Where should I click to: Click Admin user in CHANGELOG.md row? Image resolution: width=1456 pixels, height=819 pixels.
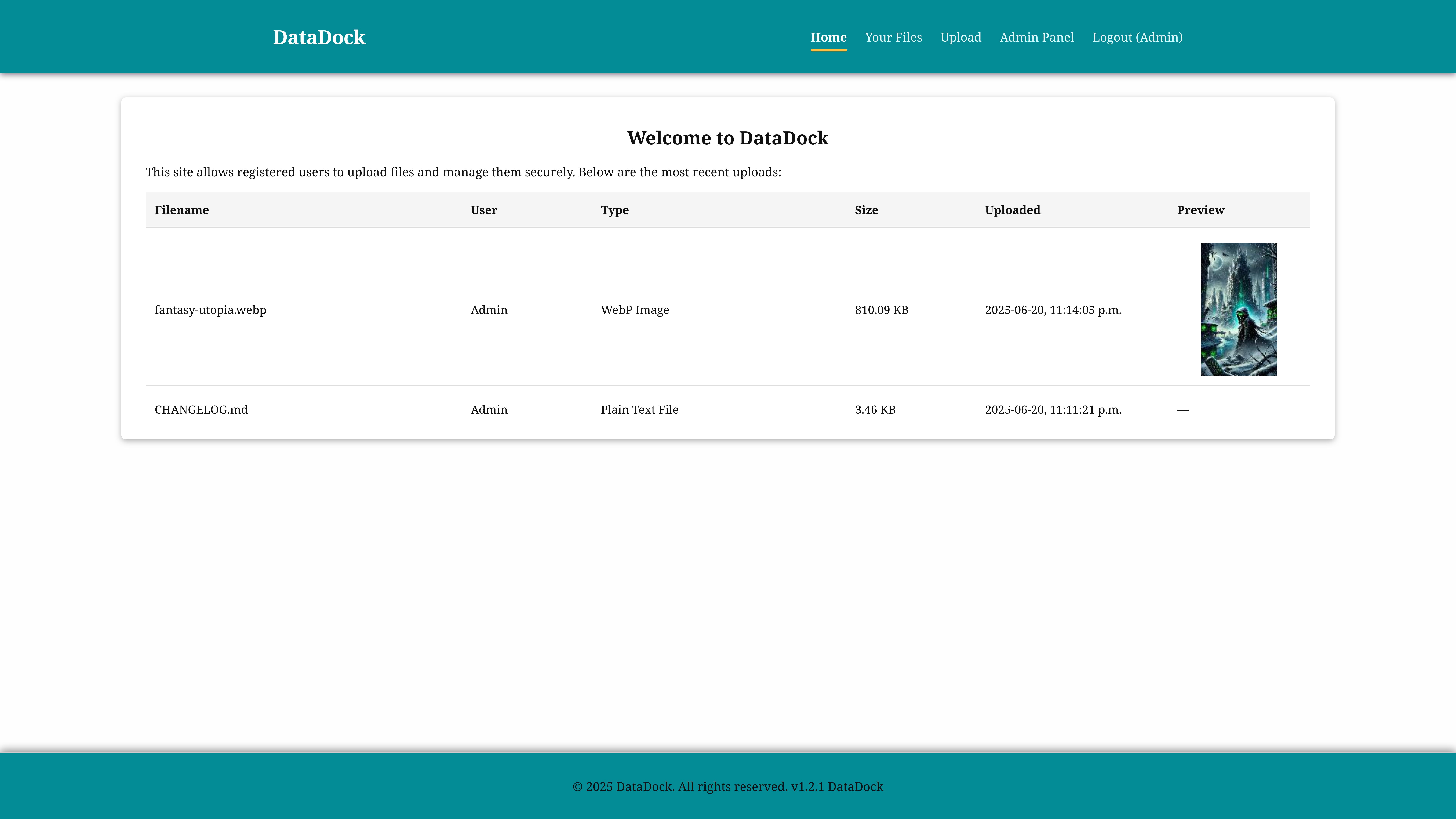point(489,409)
